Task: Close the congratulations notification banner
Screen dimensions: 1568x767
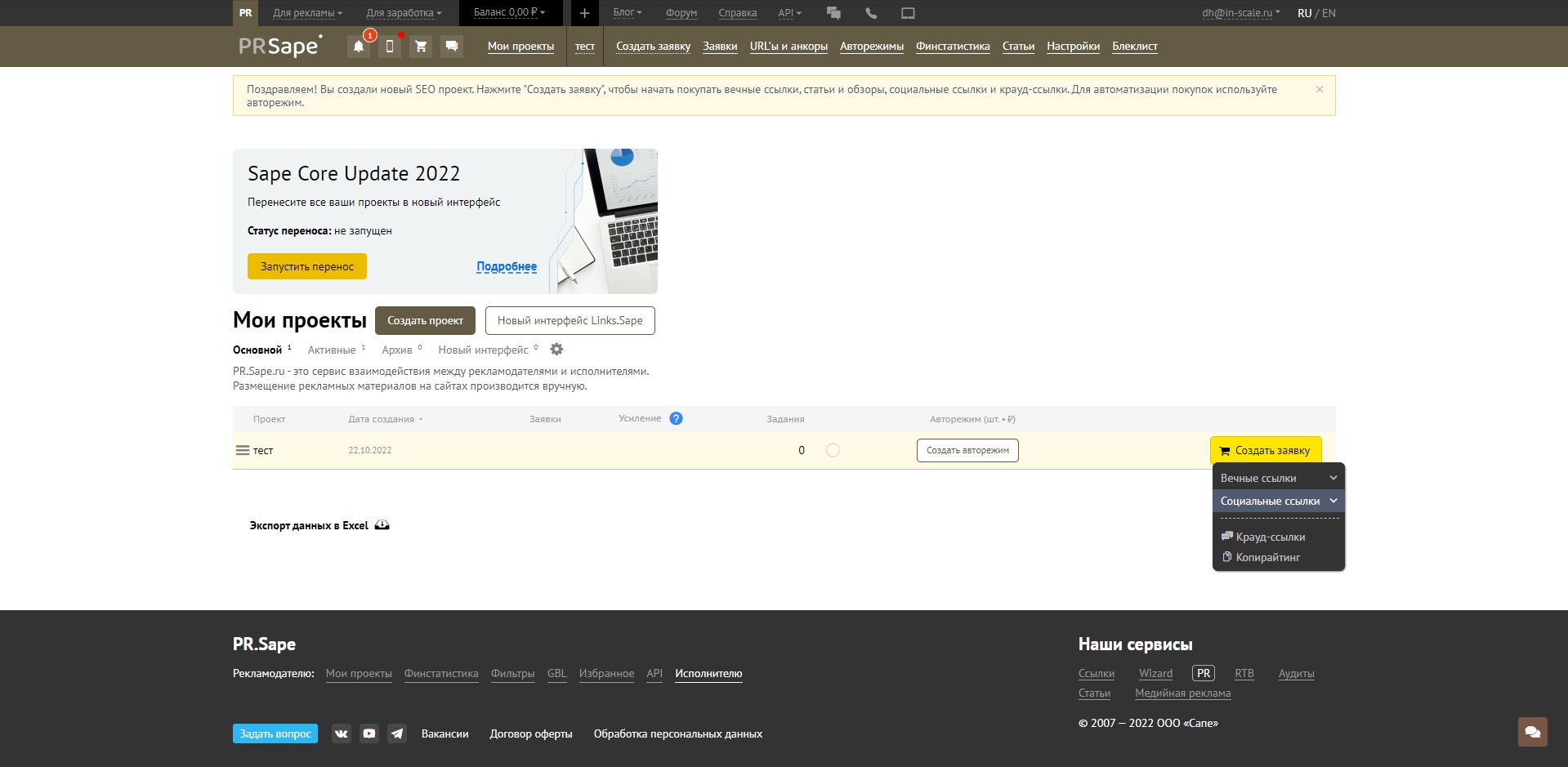Action: 1320,90
